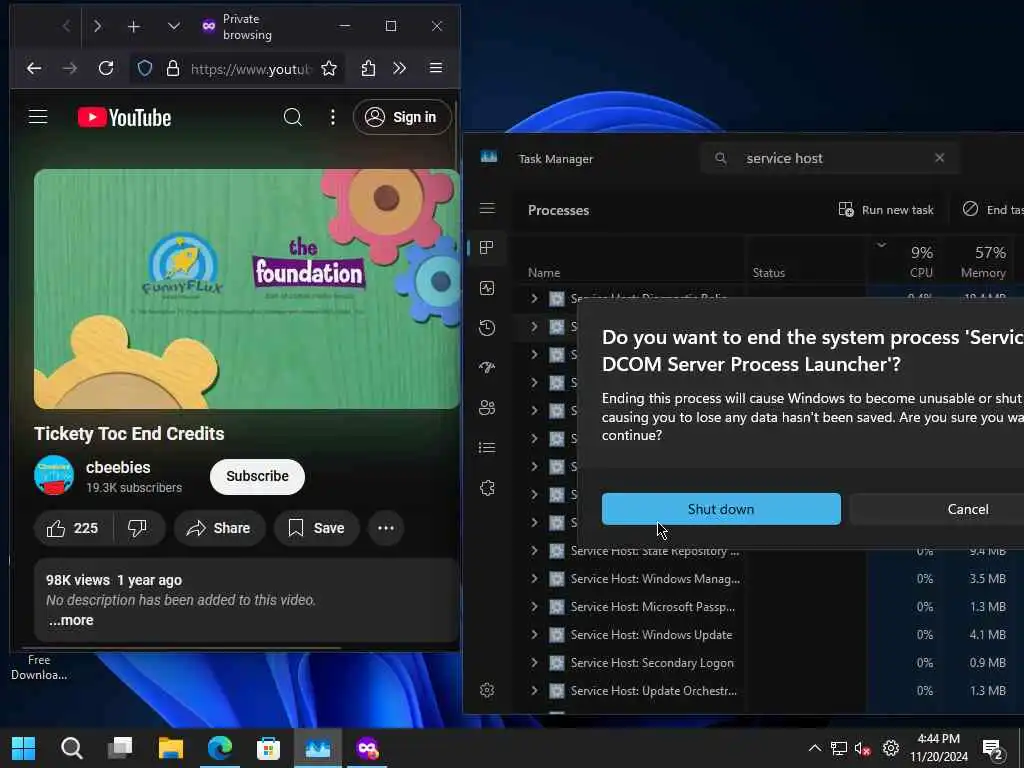Open taskbar Search magnifier
This screenshot has height=768, width=1024.
[x=72, y=748]
